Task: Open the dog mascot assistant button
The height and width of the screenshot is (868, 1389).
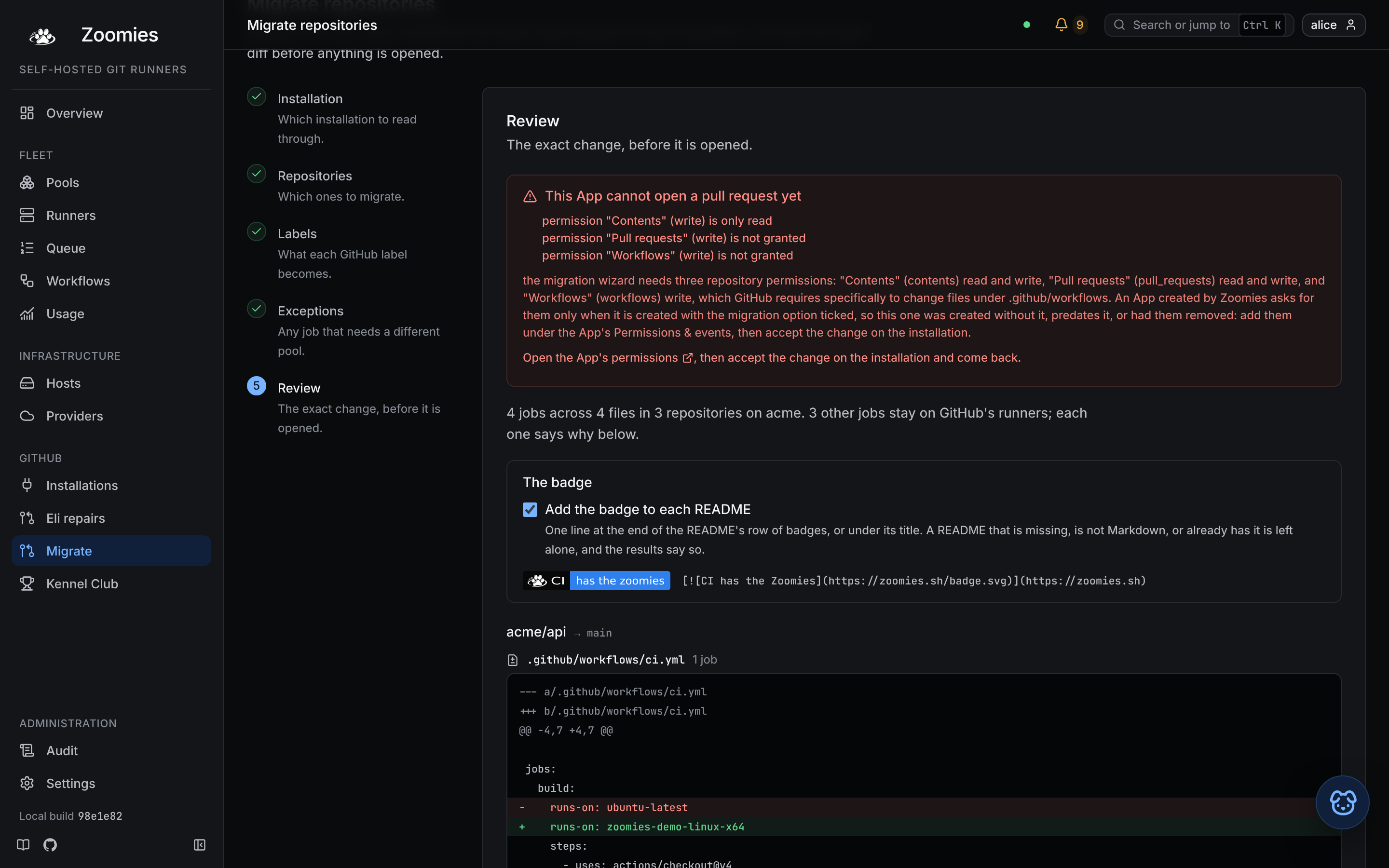Action: coord(1342,802)
